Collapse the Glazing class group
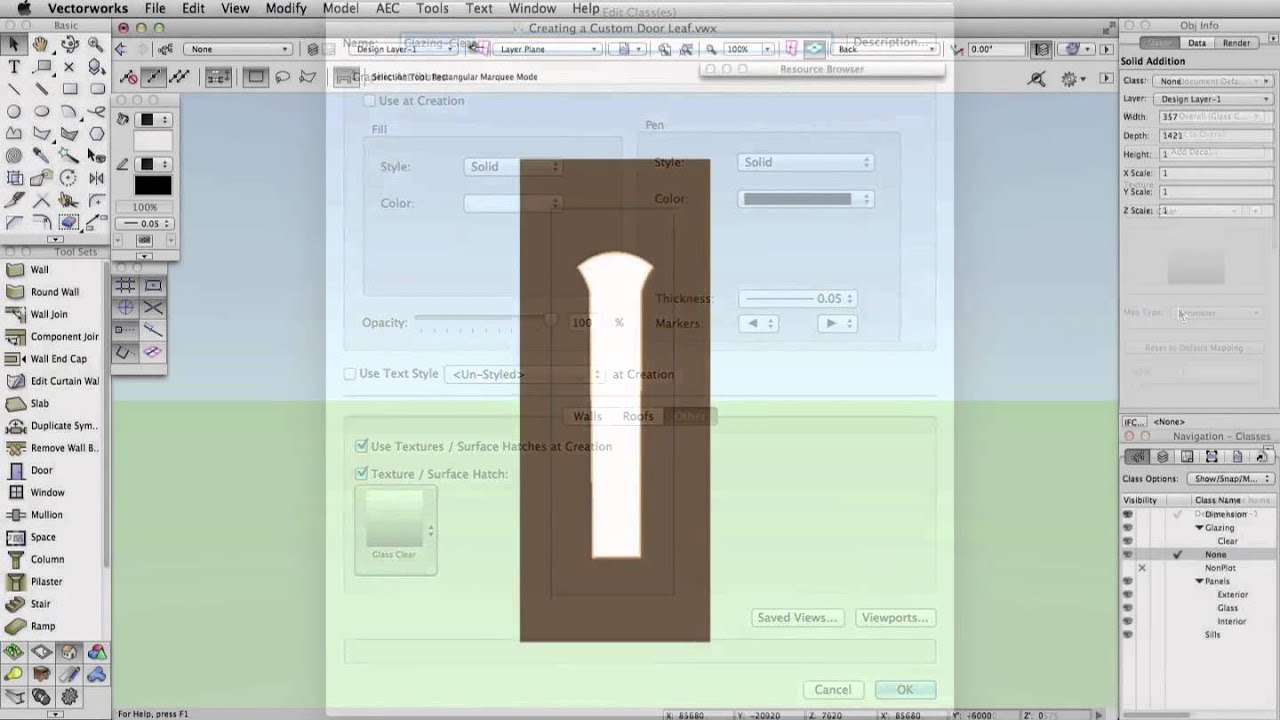This screenshot has width=1280, height=720. coord(1200,528)
